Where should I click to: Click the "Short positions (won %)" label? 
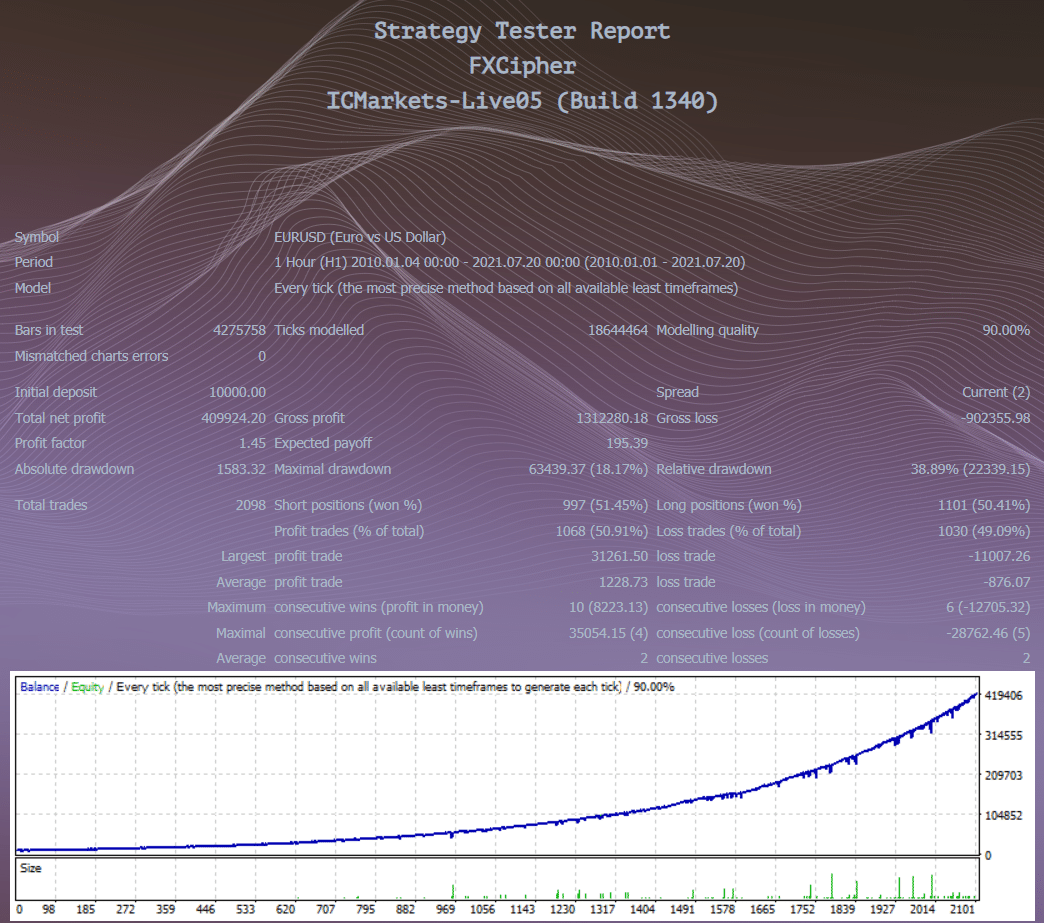(x=348, y=505)
